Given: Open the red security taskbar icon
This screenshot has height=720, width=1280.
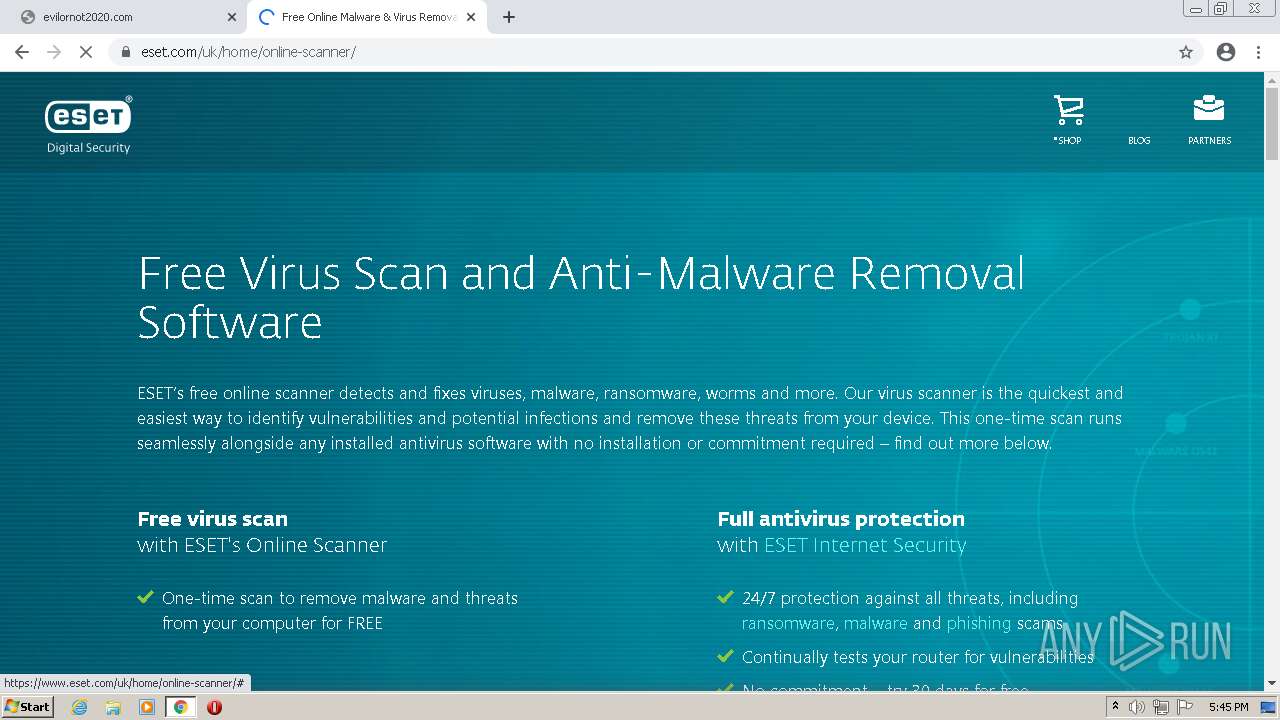Looking at the screenshot, I should point(214,707).
